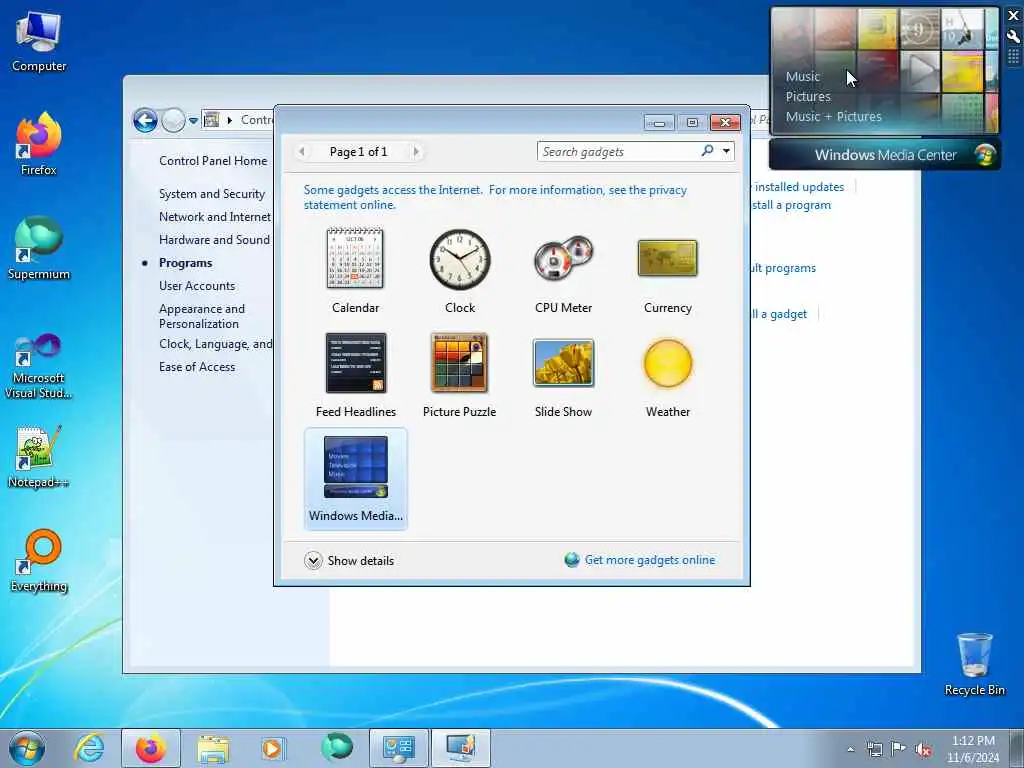Select the Slide Show gadget
Viewport: 1024px width, 768px height.
point(563,375)
